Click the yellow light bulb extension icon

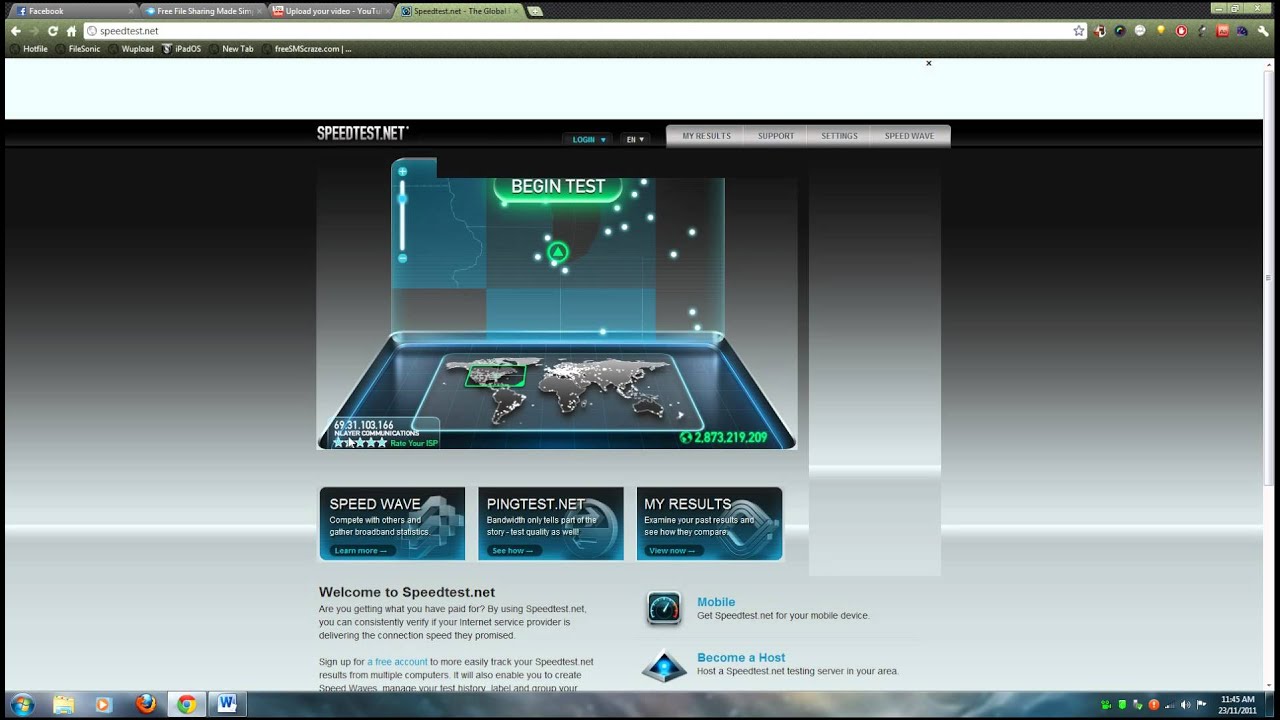1161,31
